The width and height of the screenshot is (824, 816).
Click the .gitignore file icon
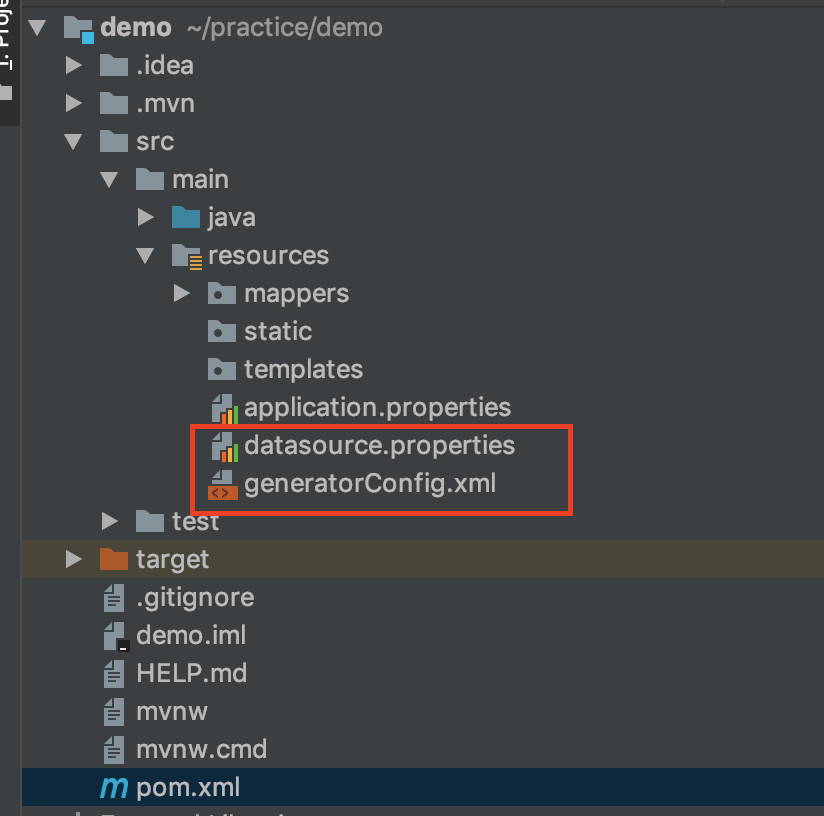114,598
